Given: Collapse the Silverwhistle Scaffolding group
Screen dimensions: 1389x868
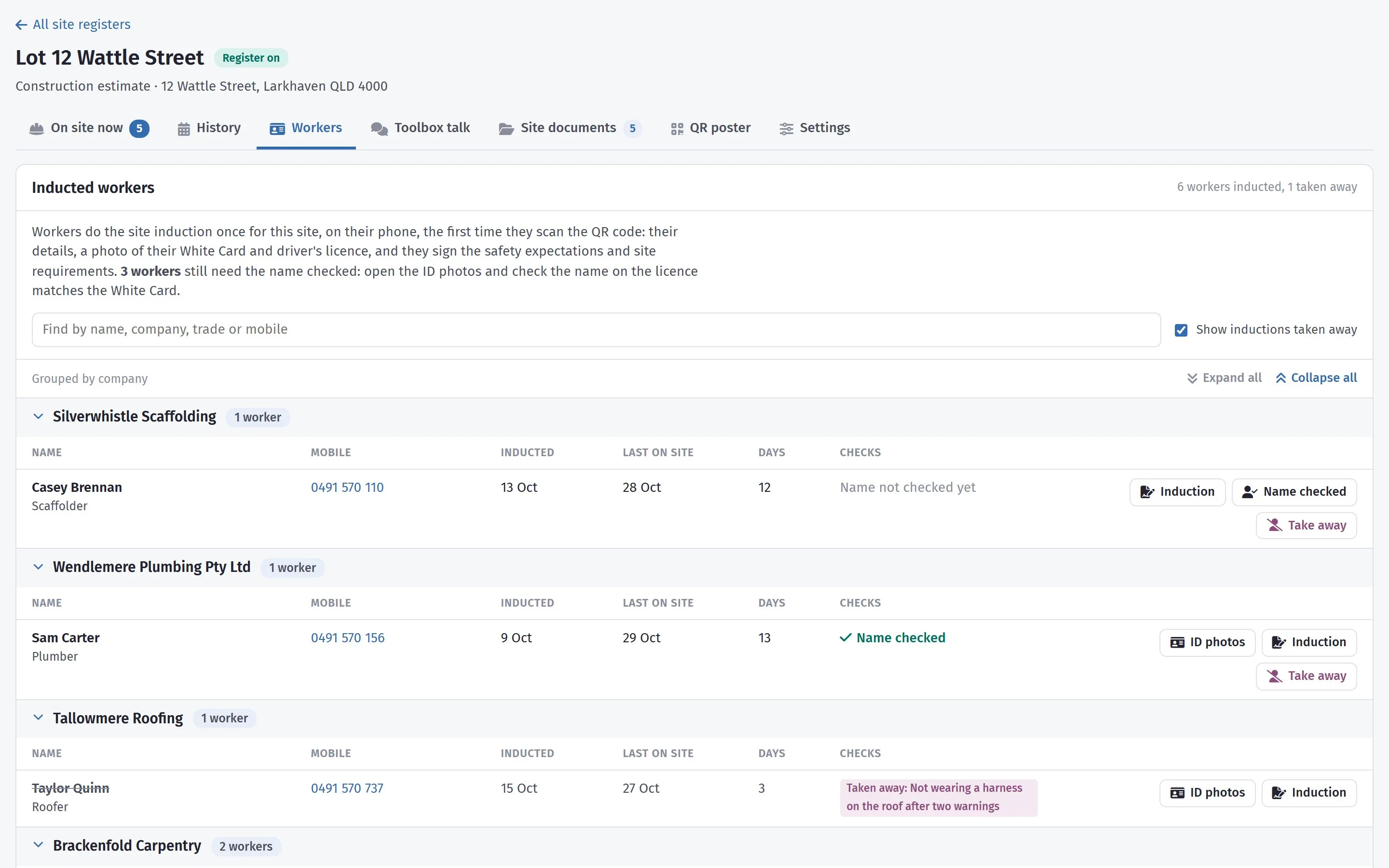Looking at the screenshot, I should coord(39,416).
